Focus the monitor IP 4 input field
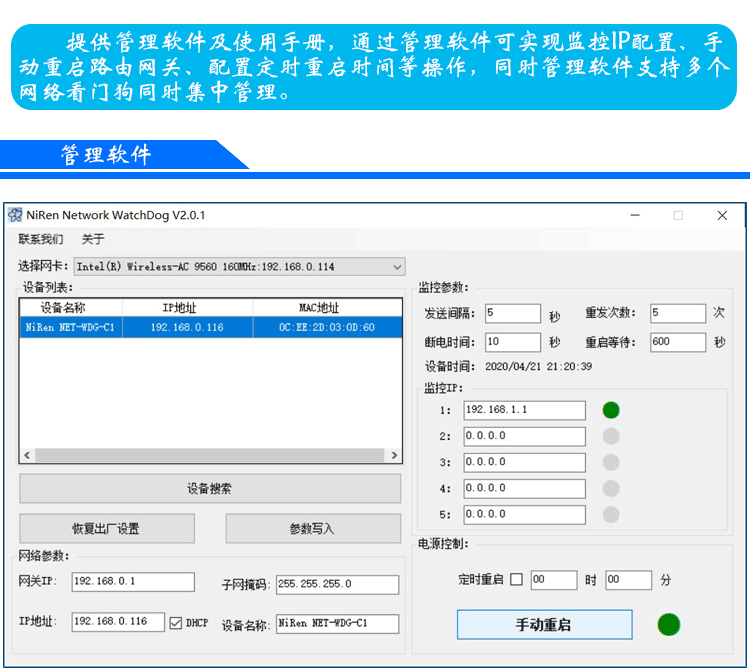The height and width of the screenshot is (668, 750). [524, 489]
